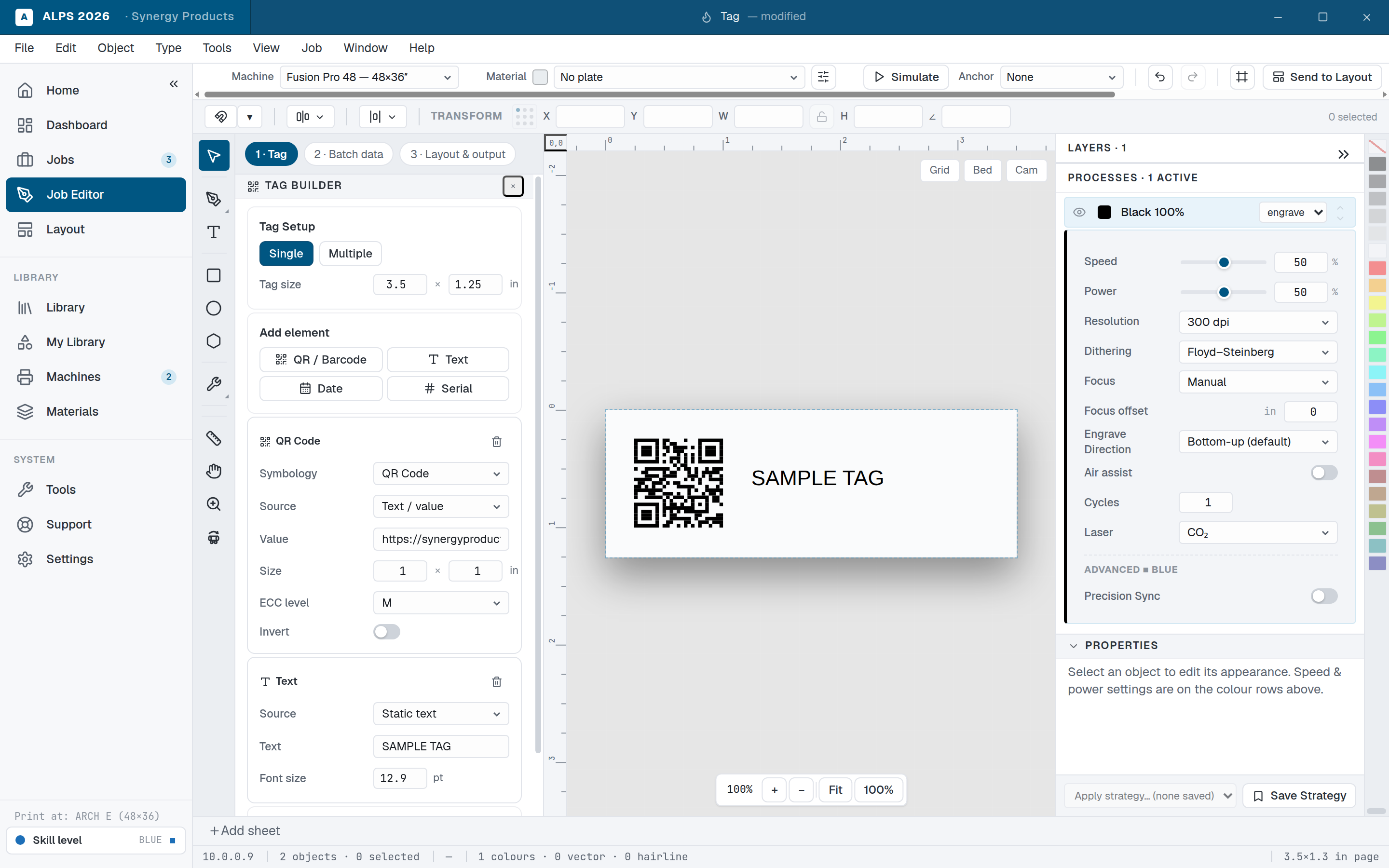This screenshot has width=1389, height=868.
Task: Open the Object menu
Action: 115,48
